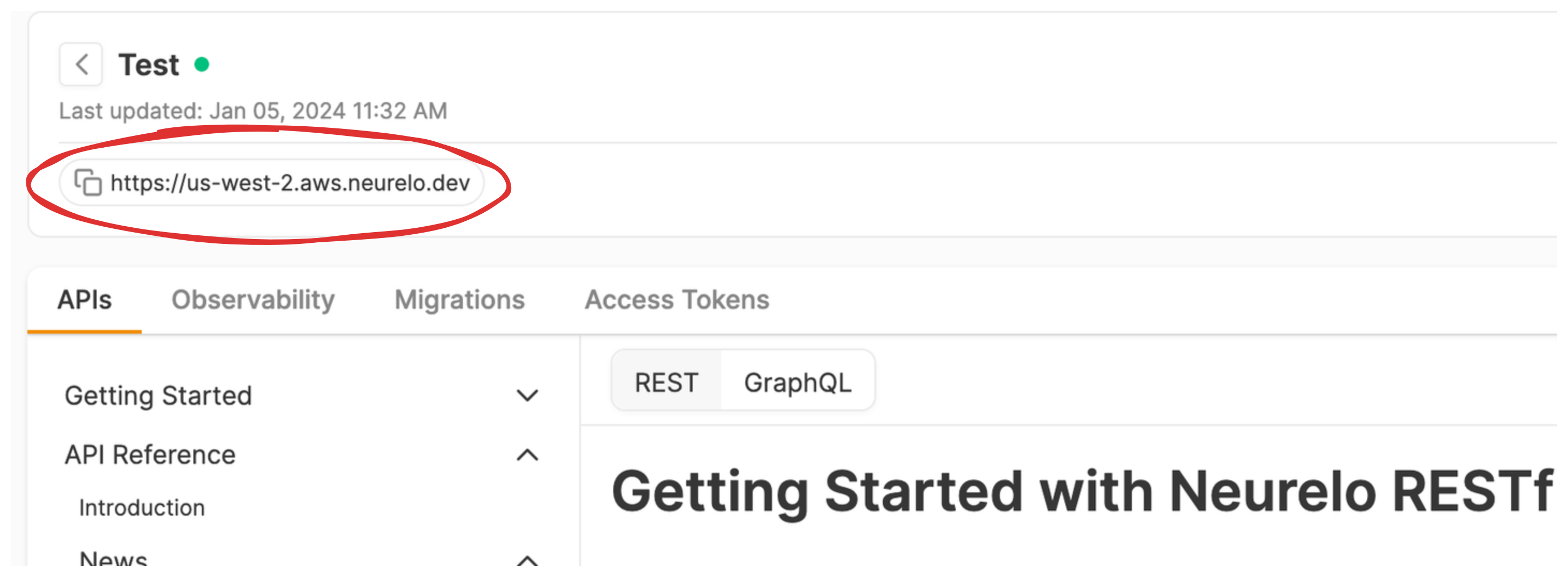Screen dimensions: 1568x577
Task: Select API Reference in the sidebar
Action: tap(150, 455)
